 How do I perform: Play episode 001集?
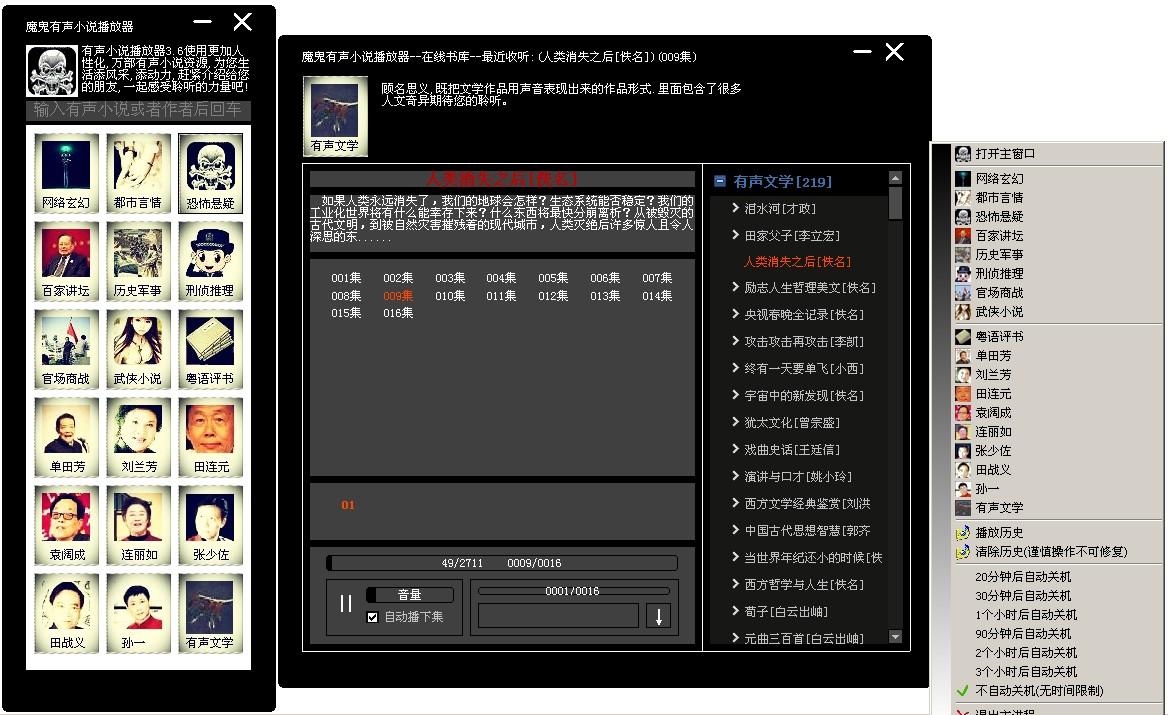pos(346,278)
